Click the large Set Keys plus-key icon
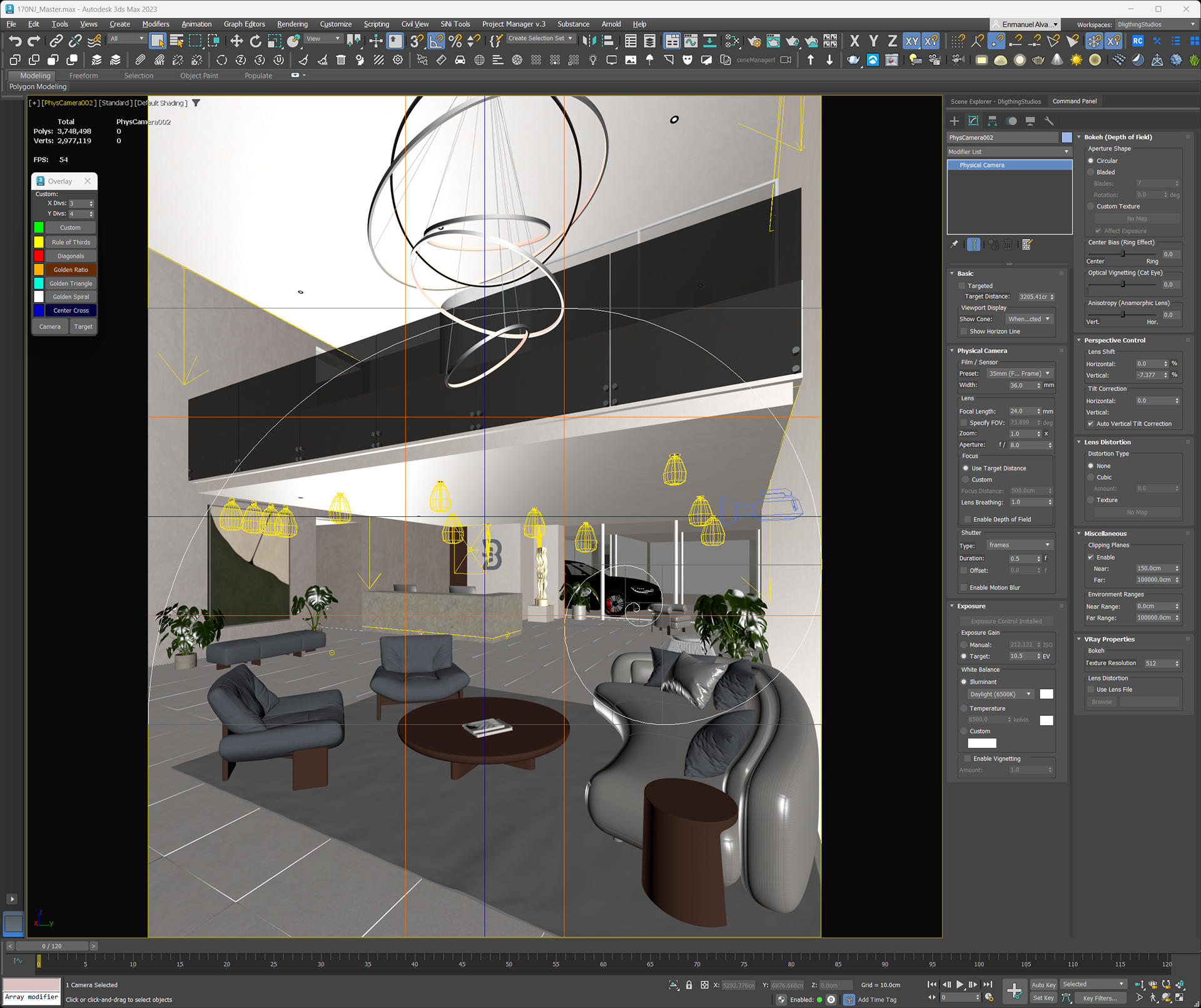The width and height of the screenshot is (1201, 1008). 1015,991
